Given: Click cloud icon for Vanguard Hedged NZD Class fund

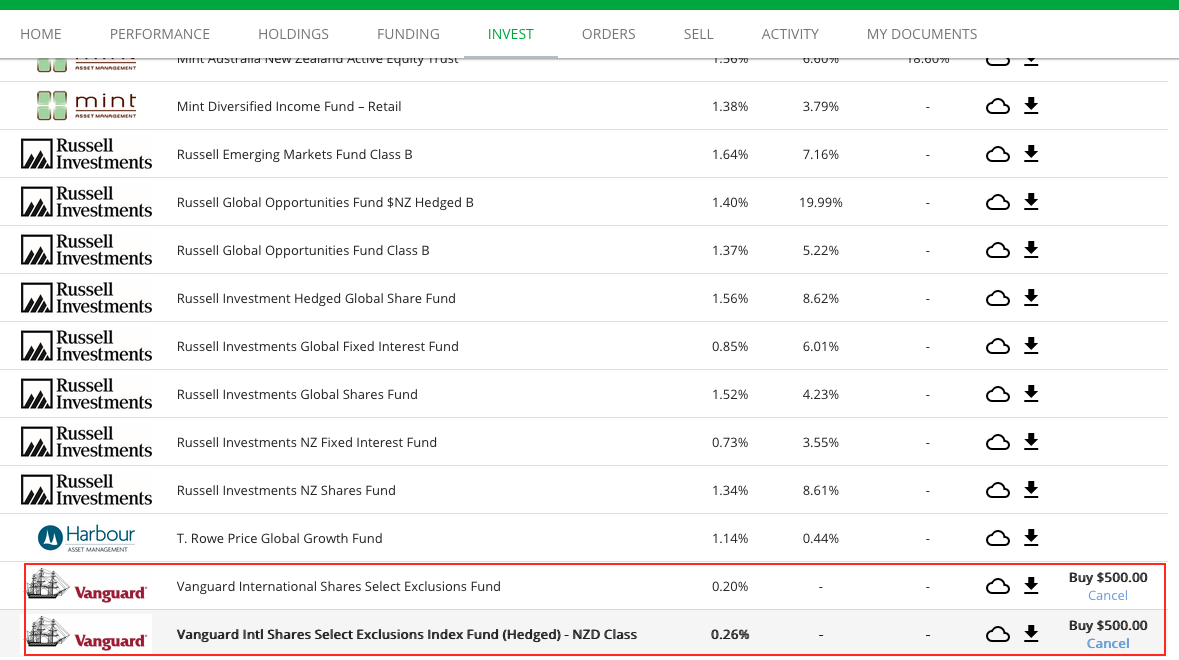Looking at the screenshot, I should click(997, 634).
